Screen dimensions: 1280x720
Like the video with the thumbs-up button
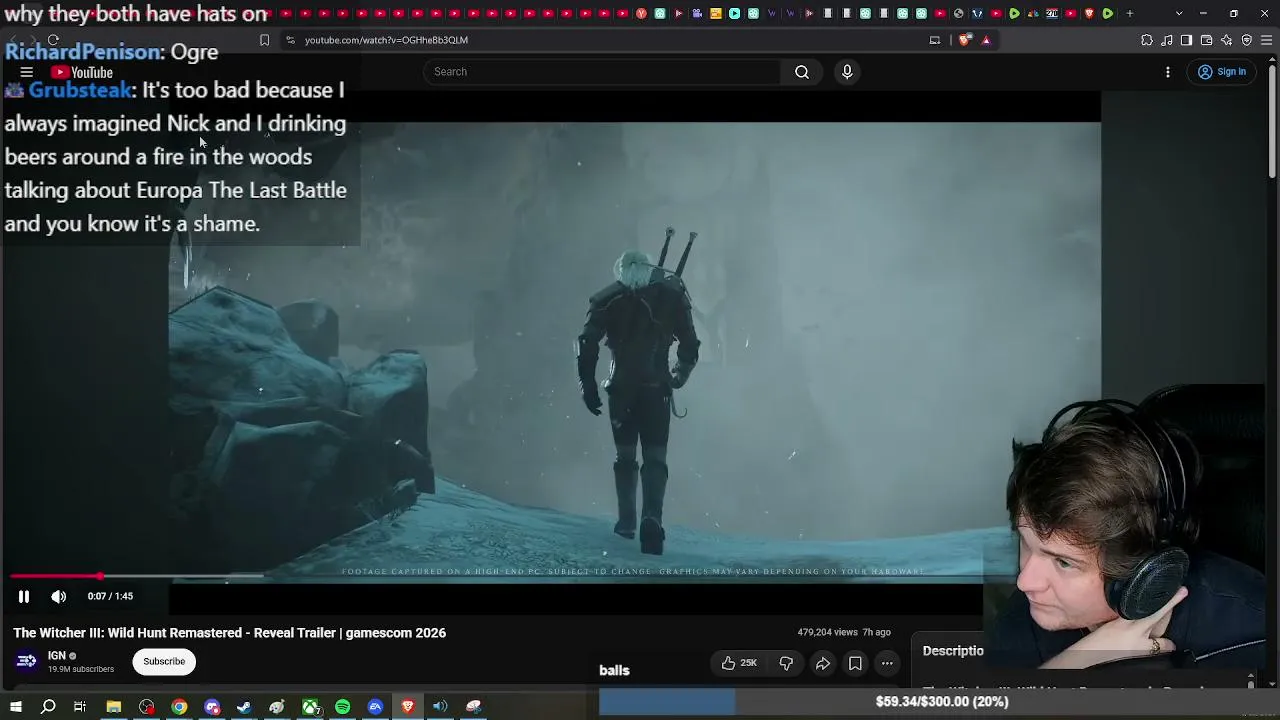[x=739, y=663]
